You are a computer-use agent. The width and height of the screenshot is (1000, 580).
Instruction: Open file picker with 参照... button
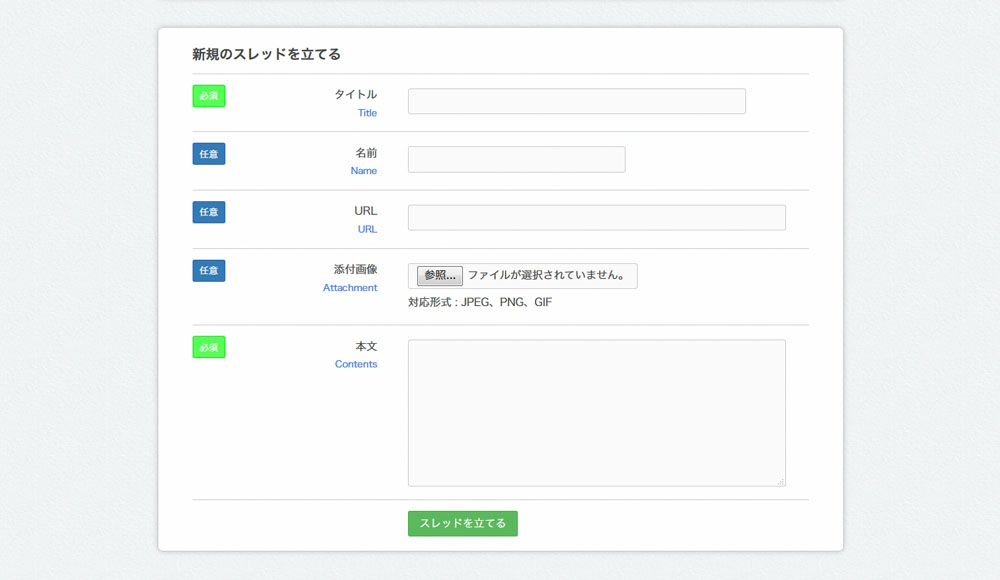439,276
